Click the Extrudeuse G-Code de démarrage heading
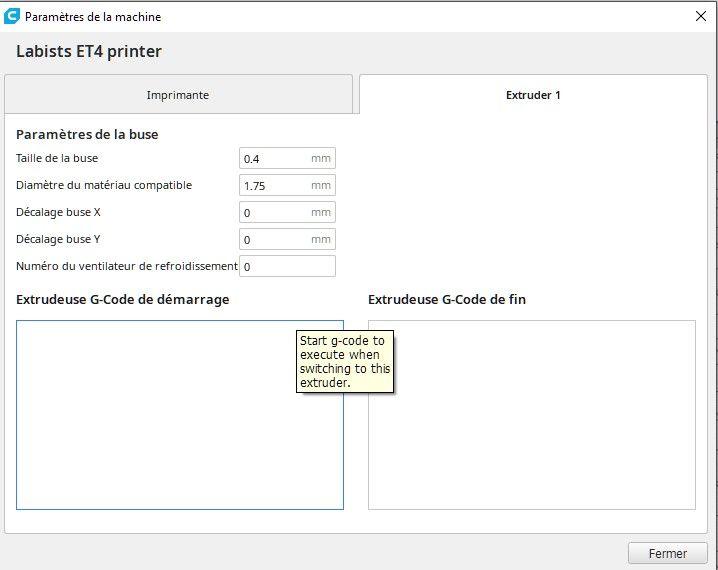Viewport: 718px width, 570px height. [123, 299]
